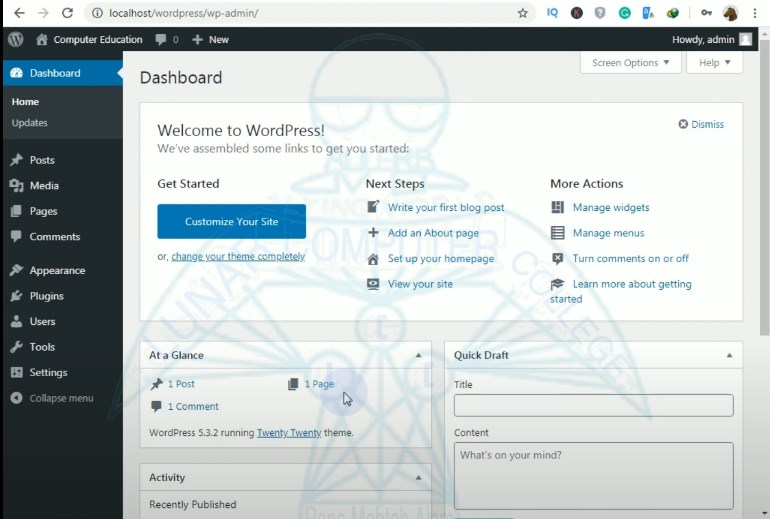This screenshot has width=770, height=519.
Task: Click the Manage widgets icon
Action: click(557, 207)
